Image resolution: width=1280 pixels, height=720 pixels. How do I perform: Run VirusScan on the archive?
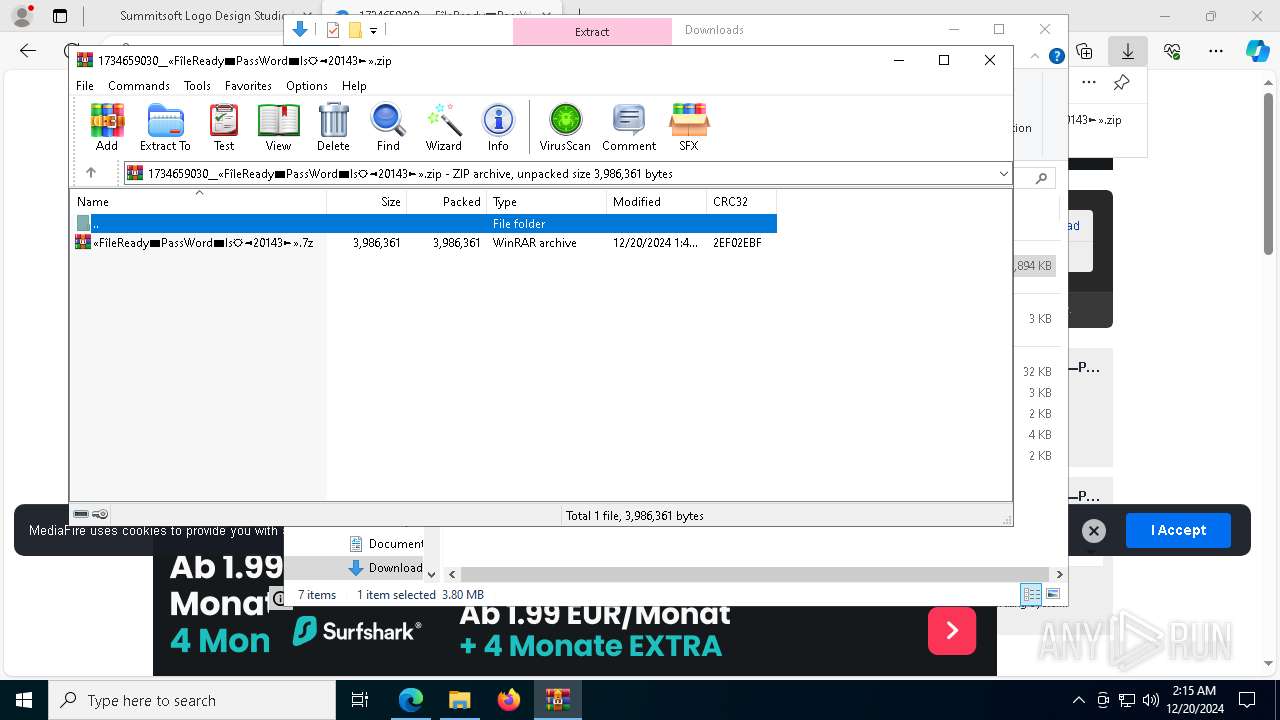click(x=565, y=127)
